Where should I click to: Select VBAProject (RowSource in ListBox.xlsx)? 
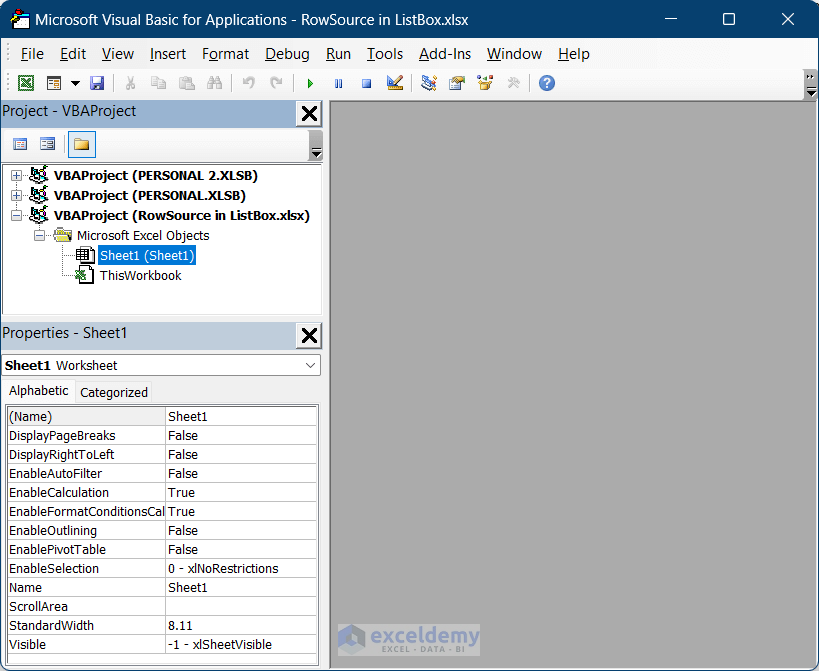point(181,215)
